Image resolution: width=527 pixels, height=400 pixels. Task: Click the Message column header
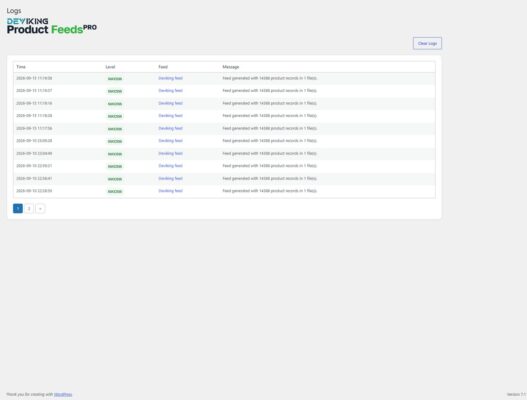click(231, 67)
